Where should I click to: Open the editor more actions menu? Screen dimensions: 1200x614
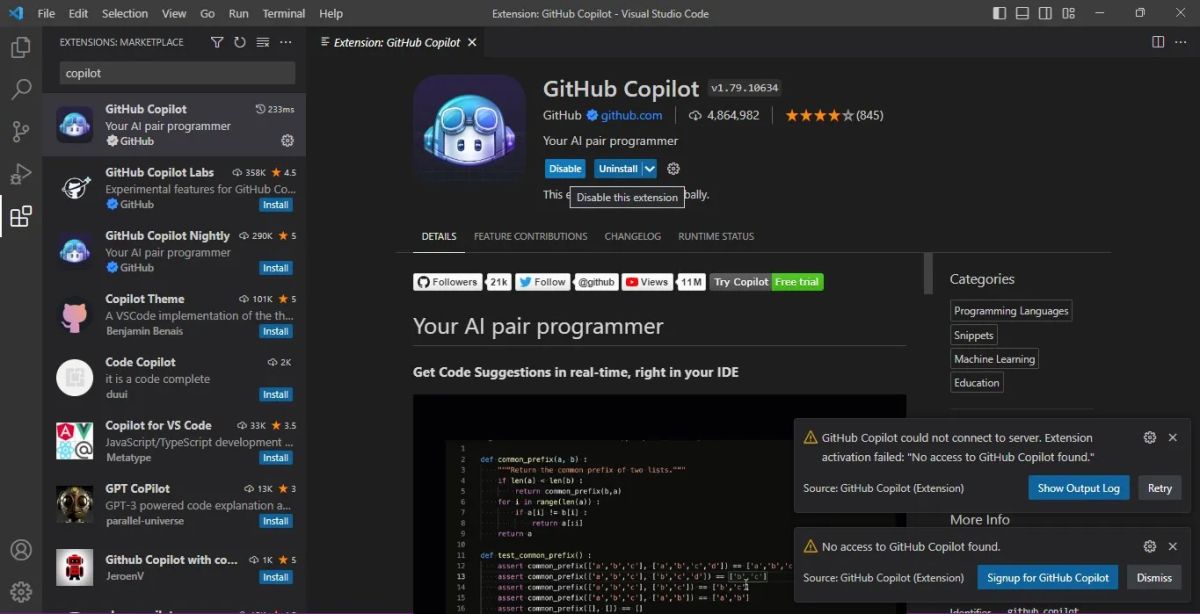click(1183, 42)
